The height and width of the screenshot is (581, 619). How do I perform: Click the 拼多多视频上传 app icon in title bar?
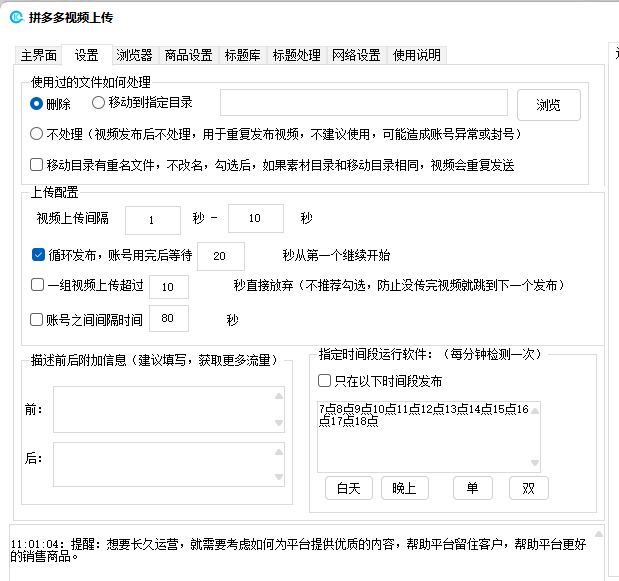tap(16, 17)
